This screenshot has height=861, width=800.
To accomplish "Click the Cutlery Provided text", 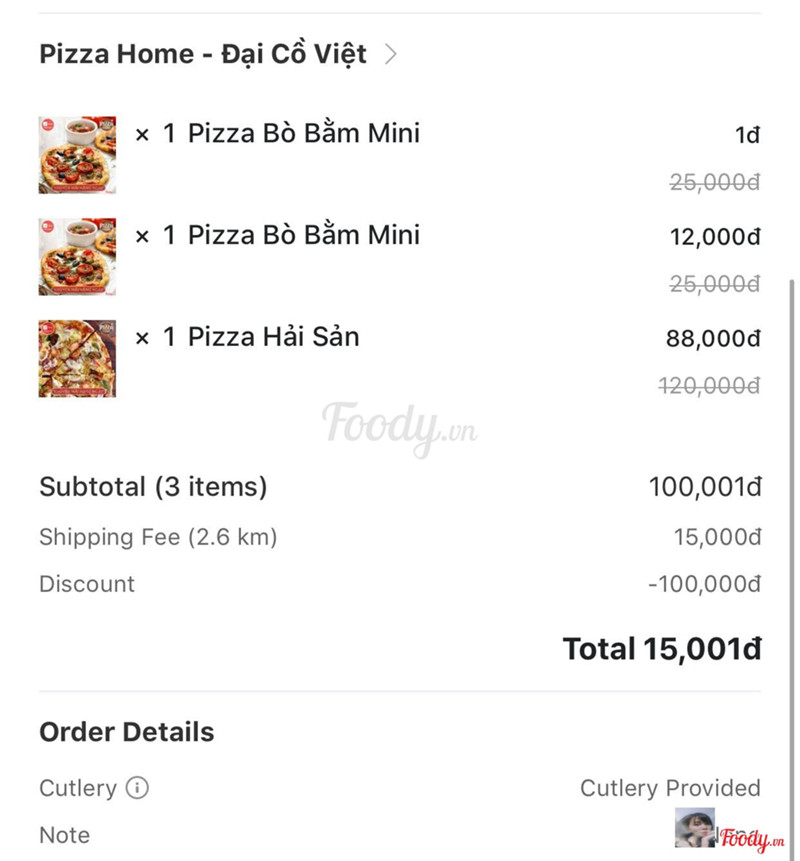I will (x=670, y=788).
